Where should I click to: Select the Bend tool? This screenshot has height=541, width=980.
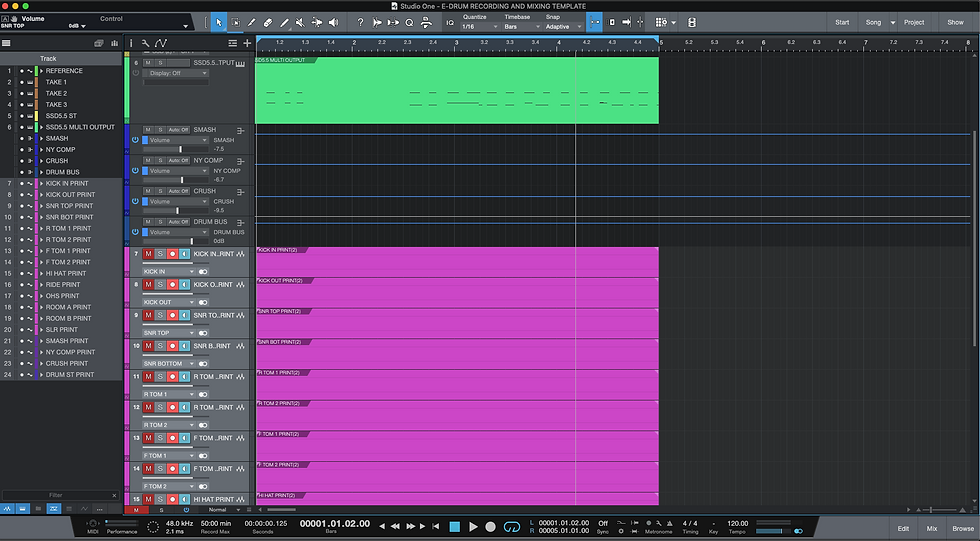point(317,22)
